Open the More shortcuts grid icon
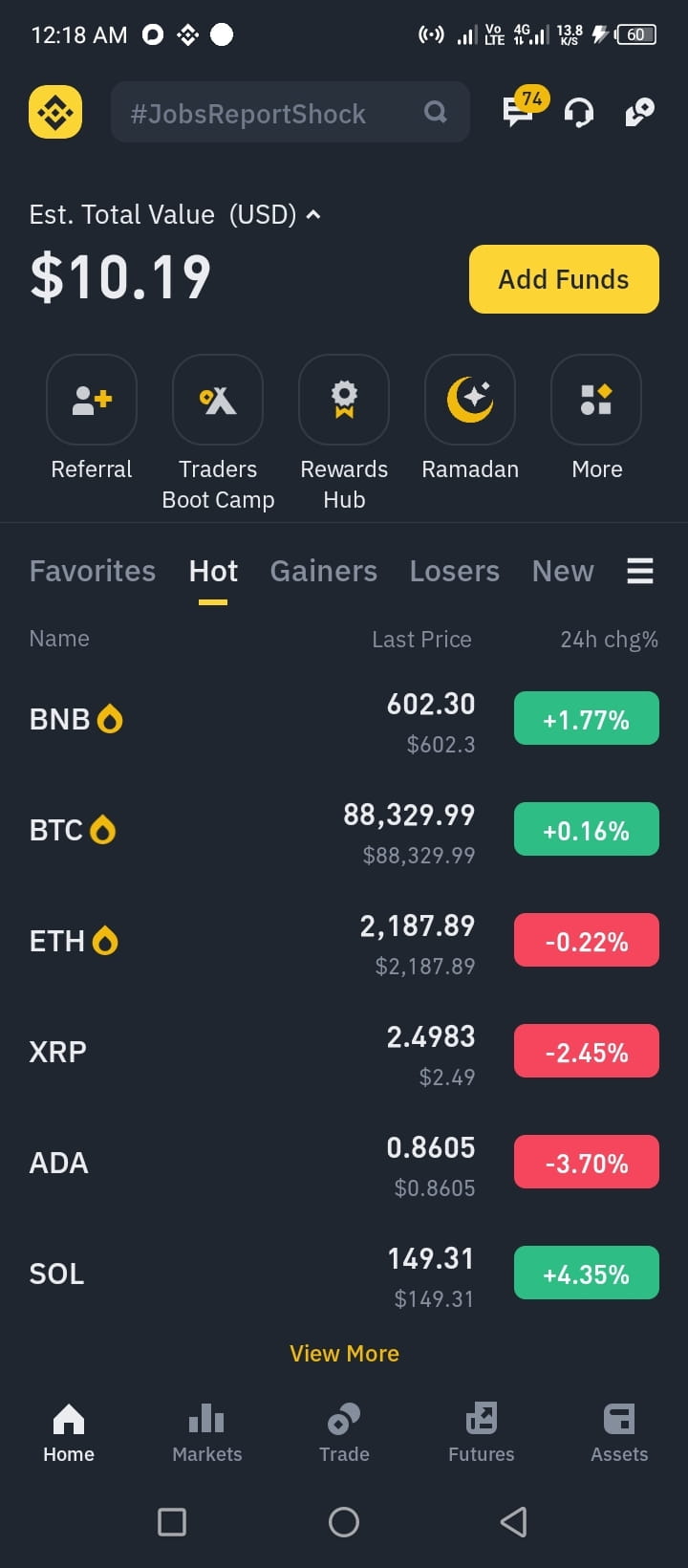The image size is (688, 1568). (x=596, y=400)
